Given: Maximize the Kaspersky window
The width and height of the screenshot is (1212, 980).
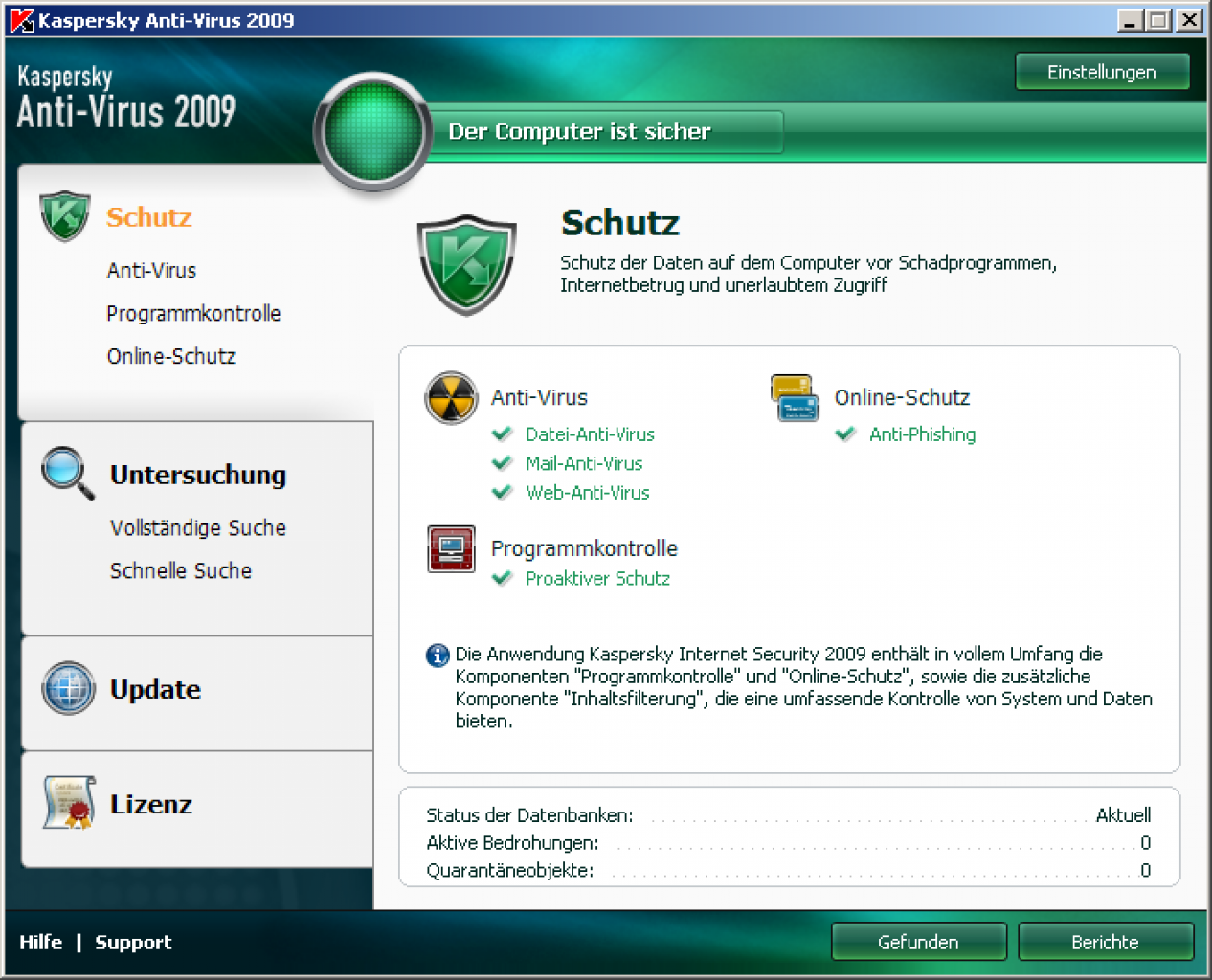Looking at the screenshot, I should coord(1158,20).
